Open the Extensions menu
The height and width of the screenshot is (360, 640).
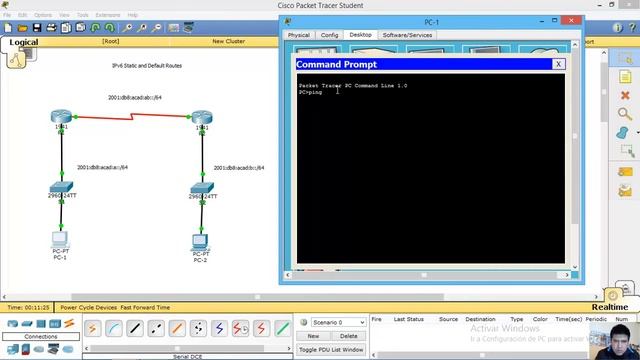pos(108,15)
